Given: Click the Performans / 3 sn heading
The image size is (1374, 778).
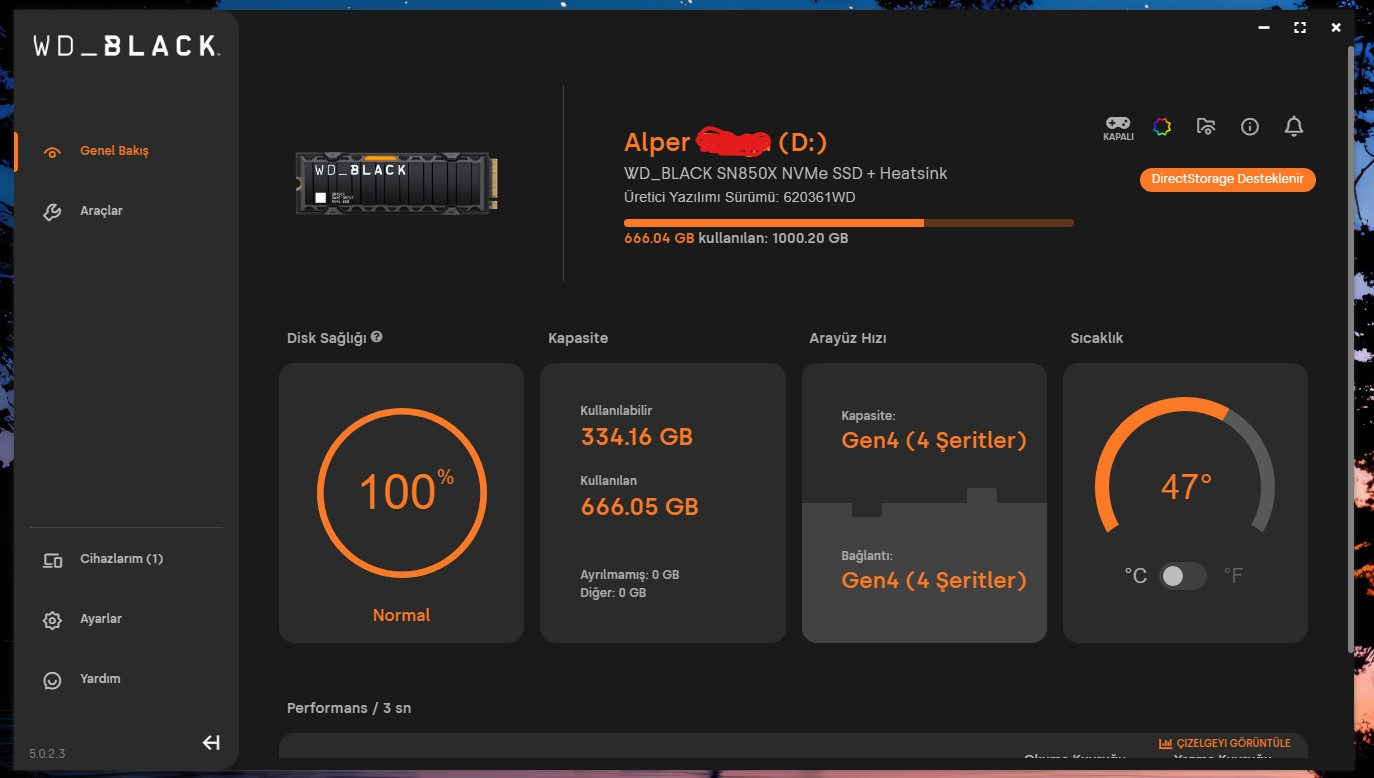Looking at the screenshot, I should pyautogui.click(x=349, y=708).
